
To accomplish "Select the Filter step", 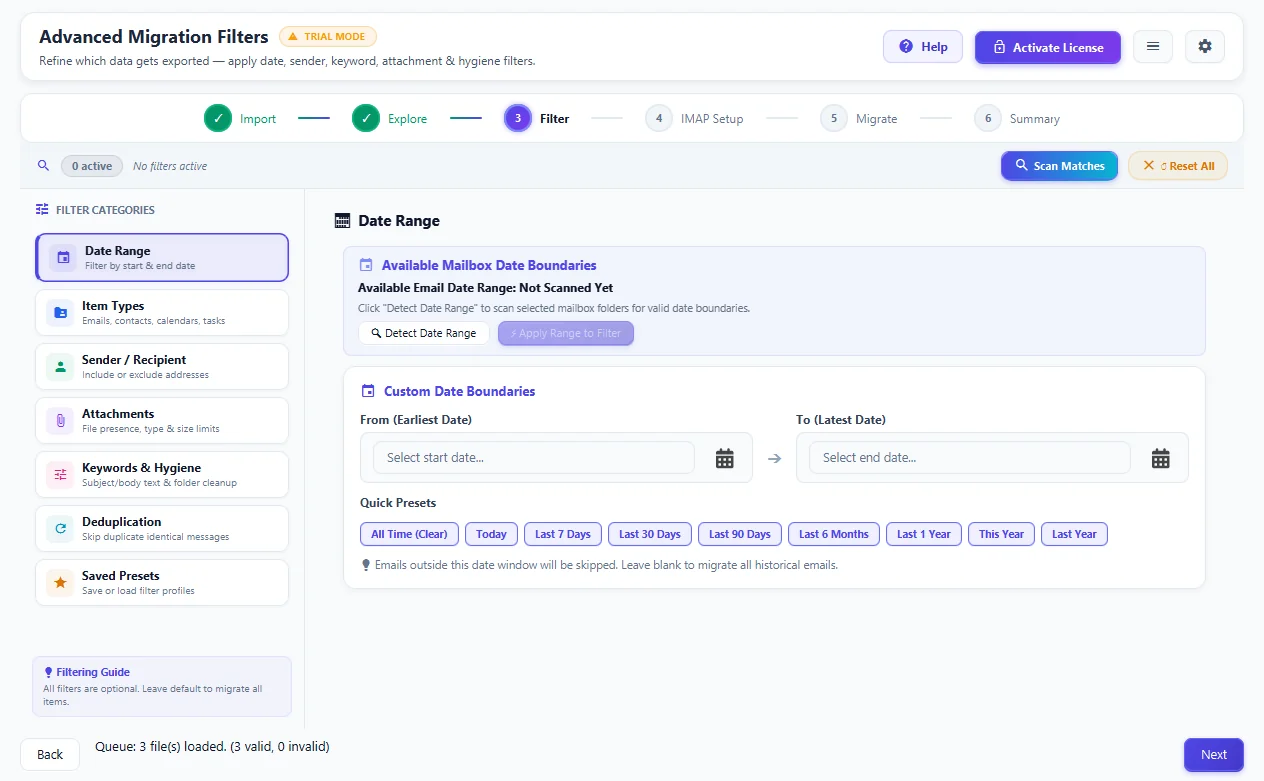I will (x=537, y=118).
